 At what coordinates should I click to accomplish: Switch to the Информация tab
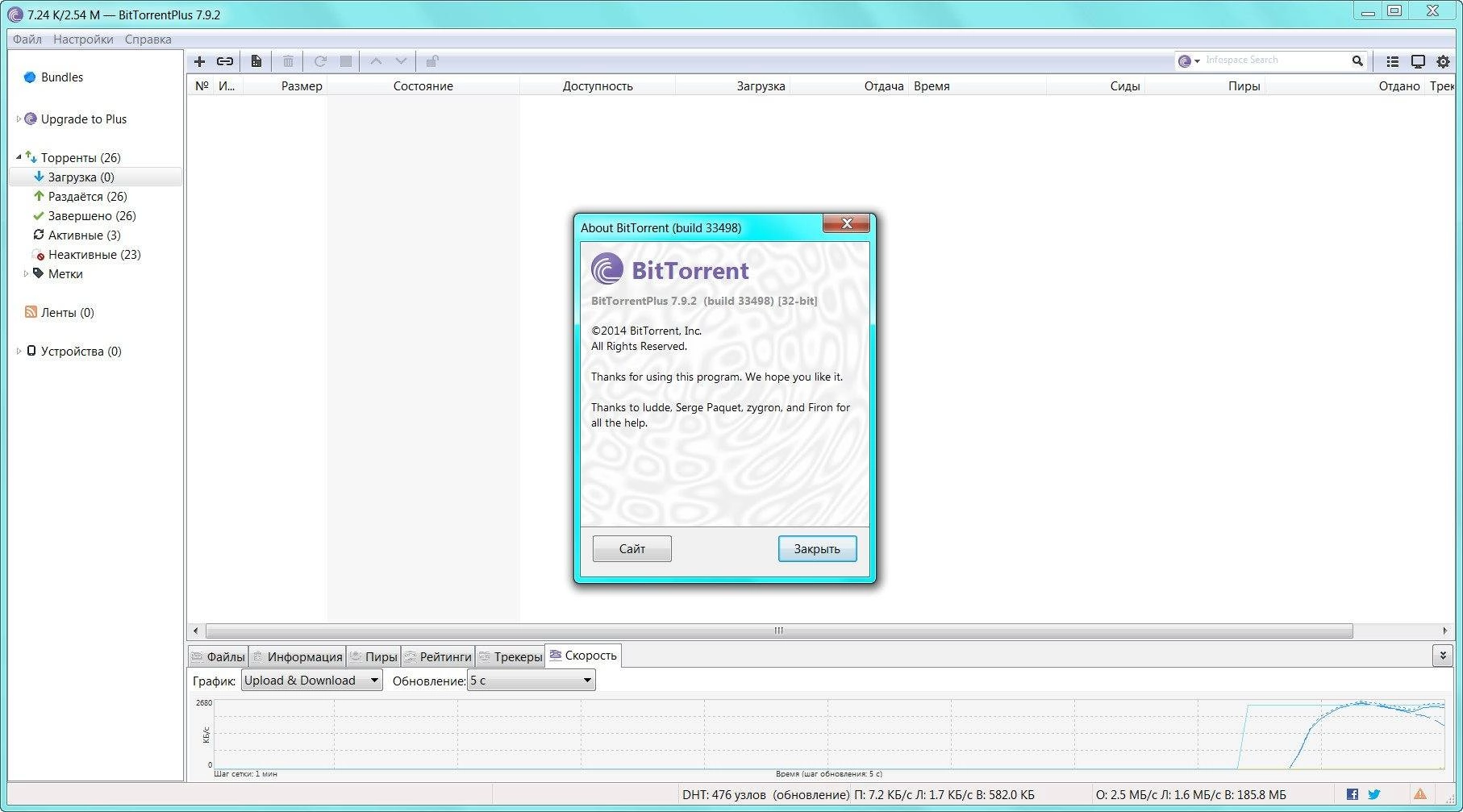298,656
